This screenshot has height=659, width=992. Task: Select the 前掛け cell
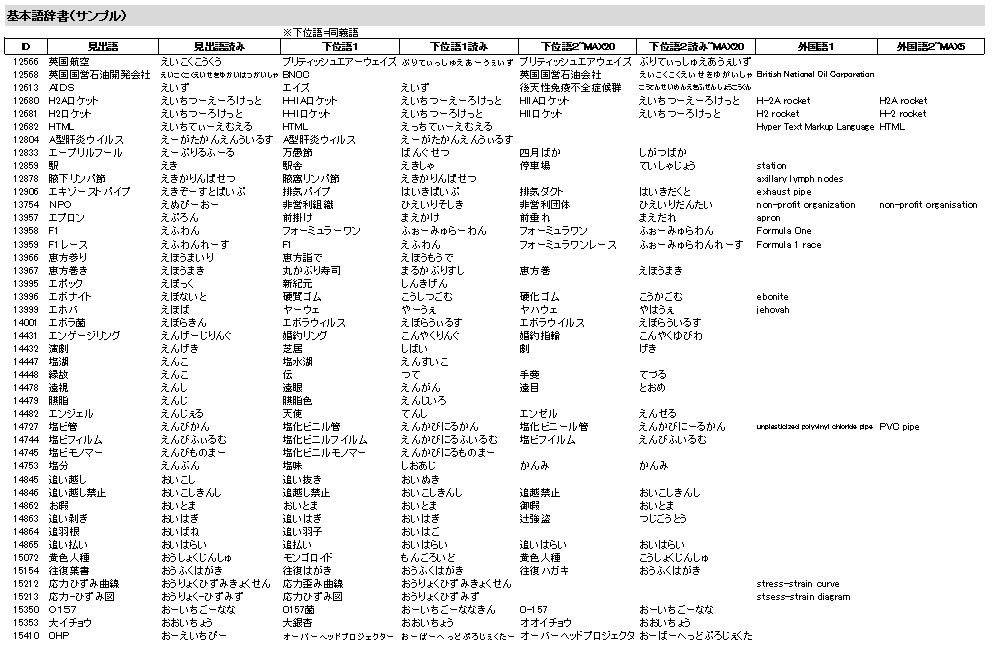point(298,218)
